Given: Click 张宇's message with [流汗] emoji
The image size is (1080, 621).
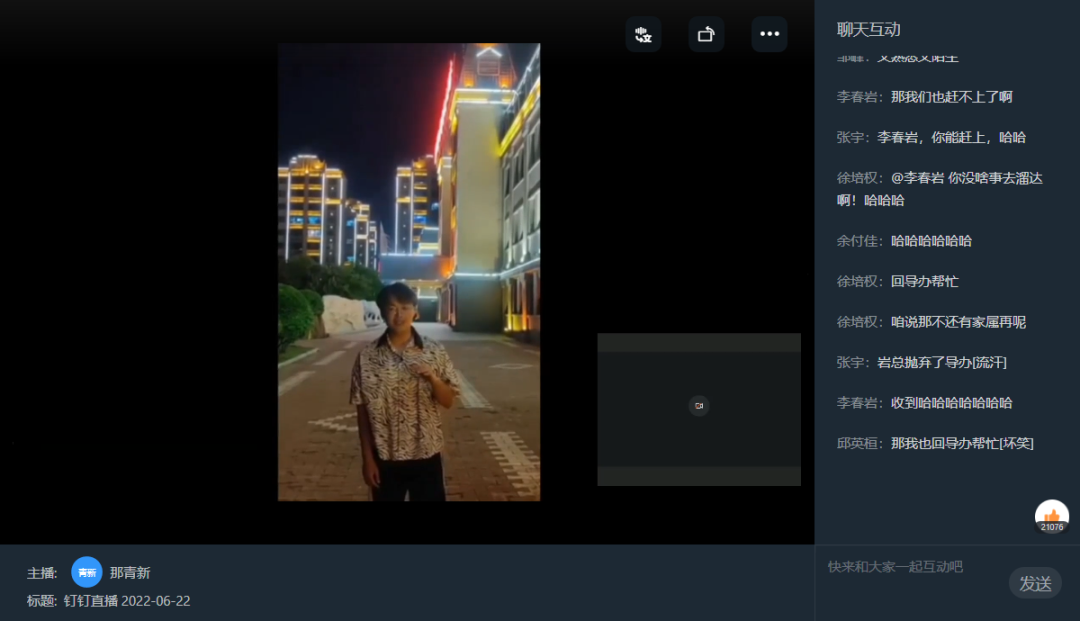Looking at the screenshot, I should click(942, 362).
